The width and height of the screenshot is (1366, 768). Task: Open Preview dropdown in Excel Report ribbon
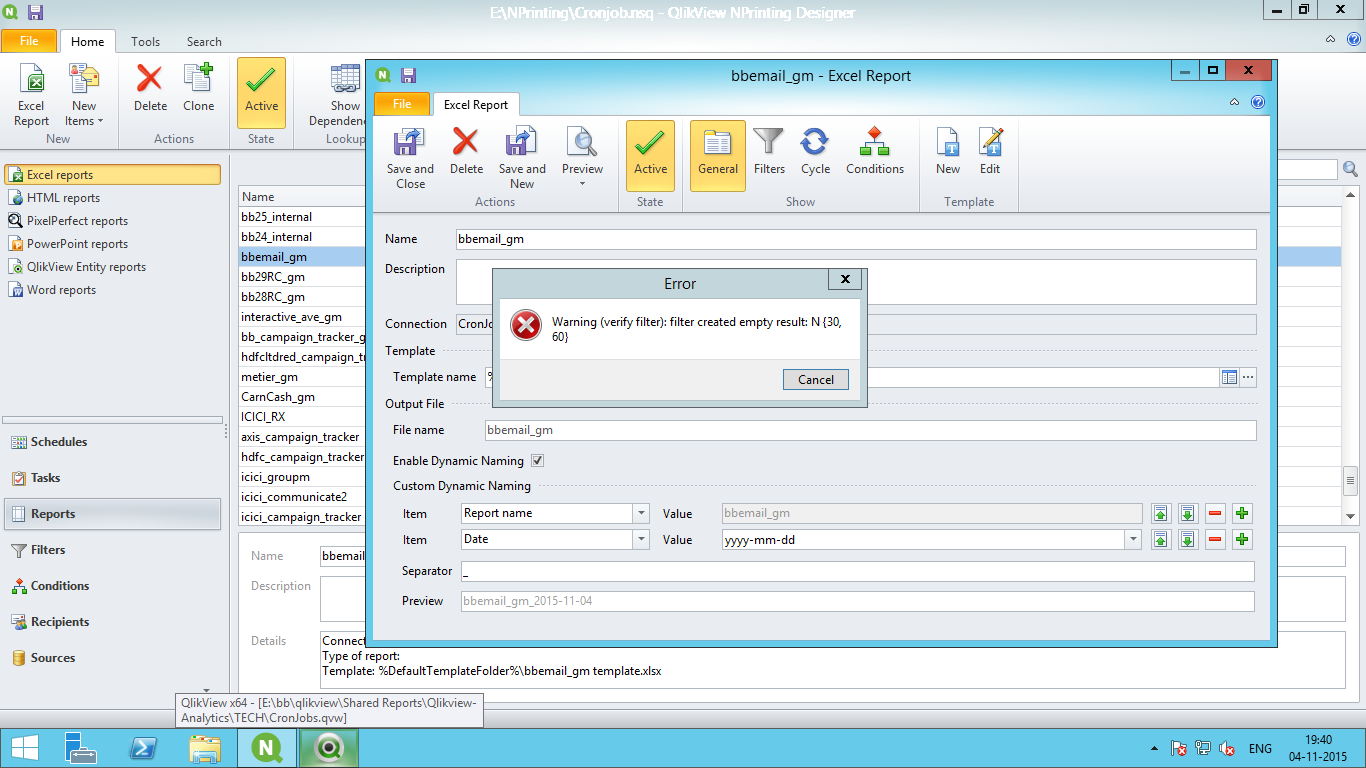click(582, 158)
